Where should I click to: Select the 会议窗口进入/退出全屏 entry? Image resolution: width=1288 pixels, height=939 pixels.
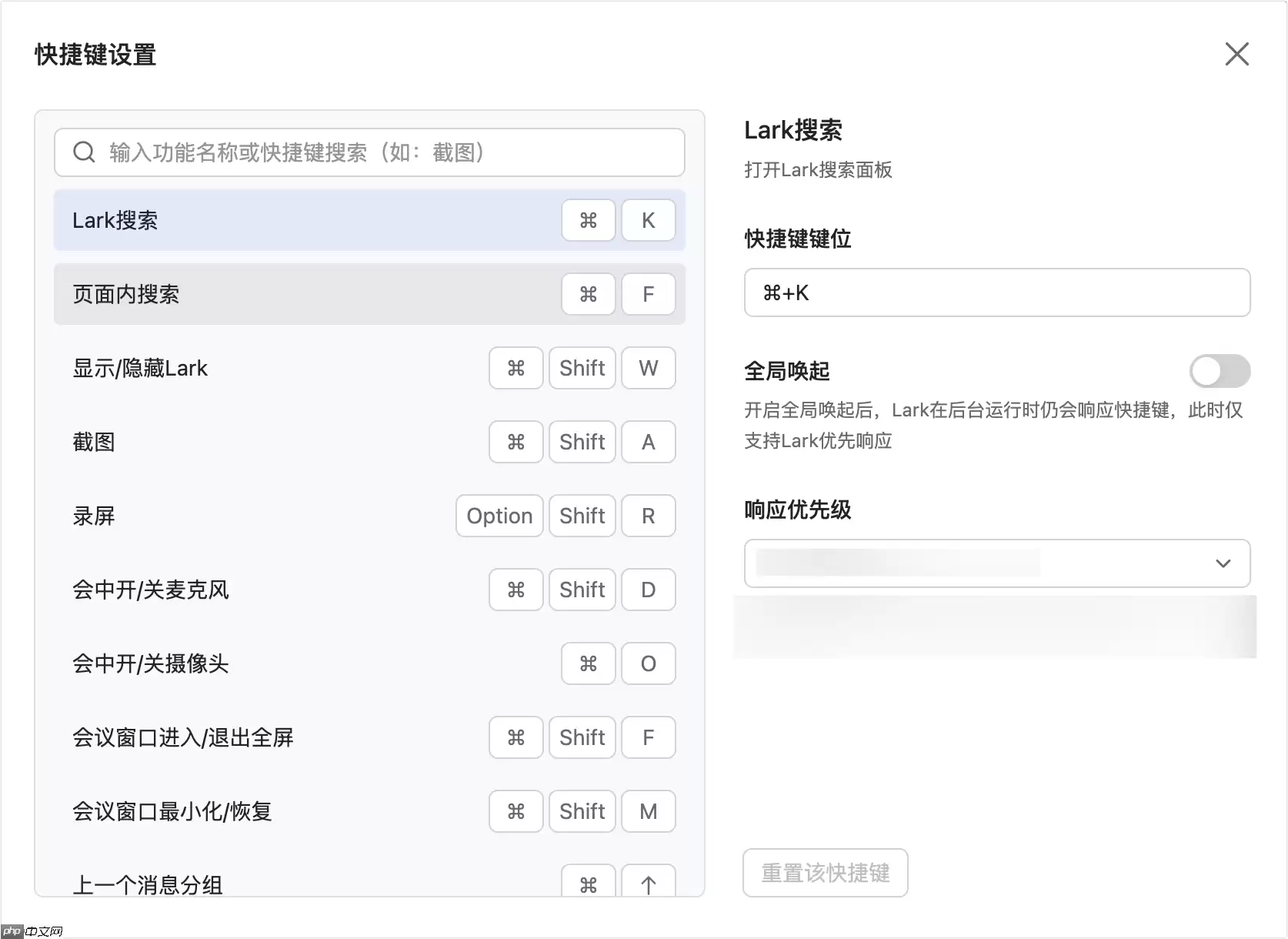(231, 737)
